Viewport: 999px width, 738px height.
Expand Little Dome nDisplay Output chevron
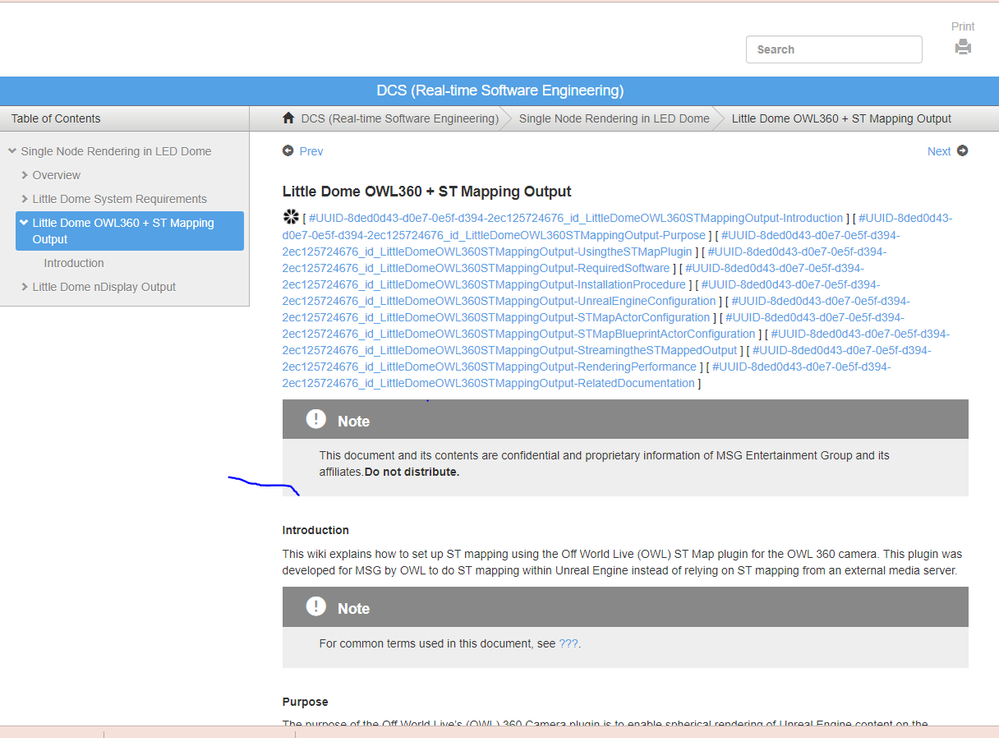point(24,287)
